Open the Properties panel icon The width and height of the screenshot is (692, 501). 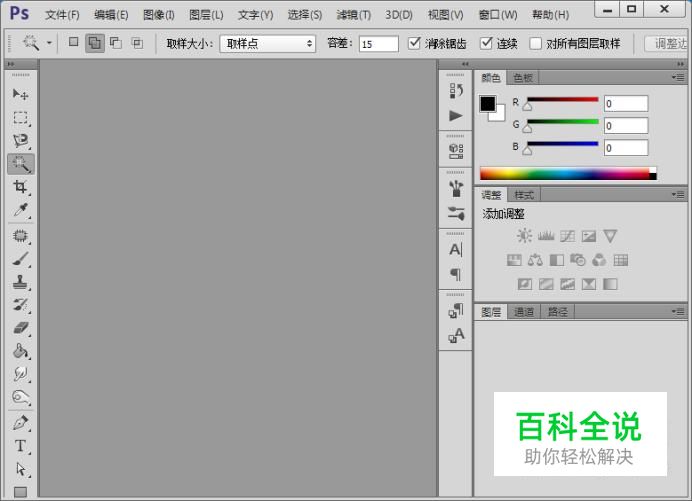coord(456,151)
